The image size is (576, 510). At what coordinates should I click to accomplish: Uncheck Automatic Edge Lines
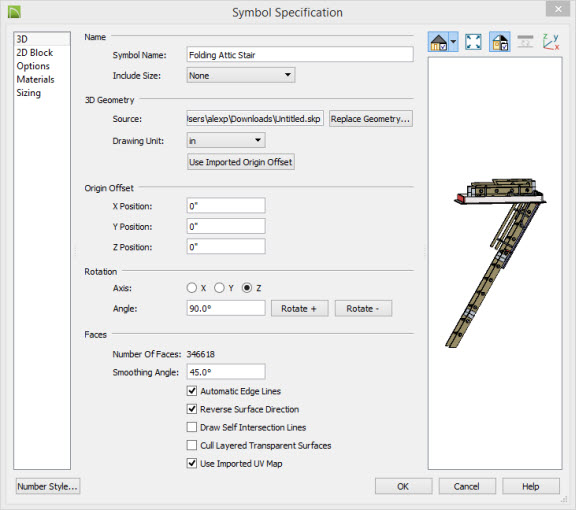coord(192,391)
